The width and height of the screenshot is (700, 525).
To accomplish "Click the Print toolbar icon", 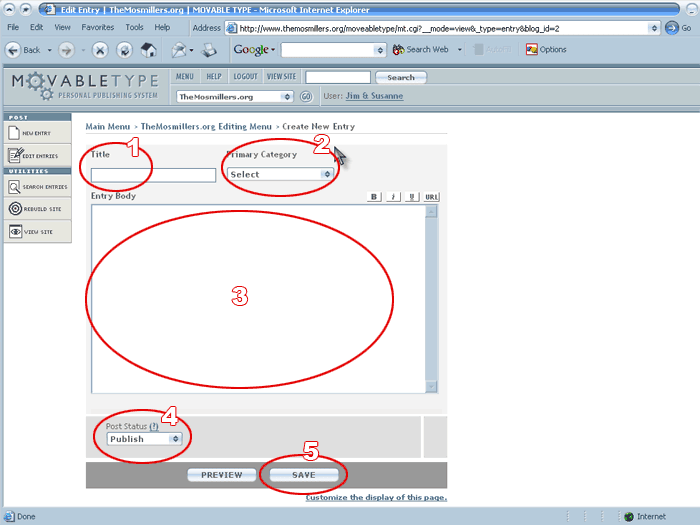I will [x=208, y=50].
